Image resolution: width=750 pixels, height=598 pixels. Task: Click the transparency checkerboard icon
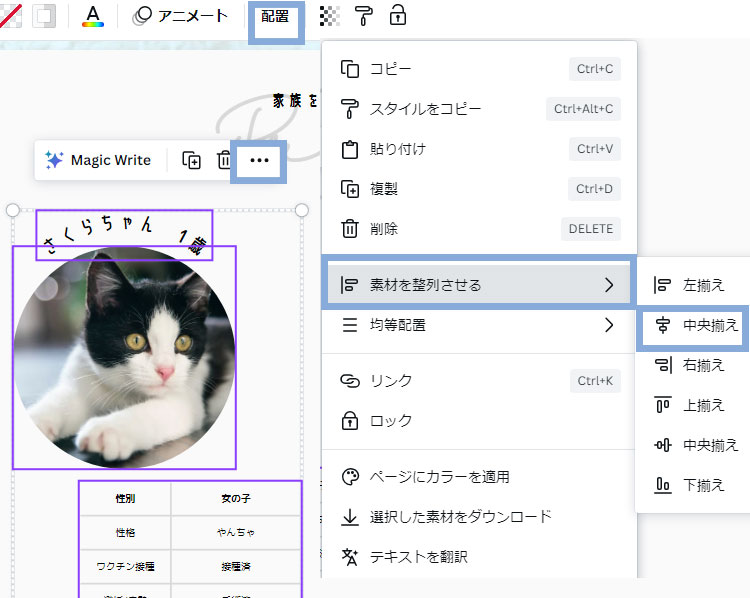330,16
